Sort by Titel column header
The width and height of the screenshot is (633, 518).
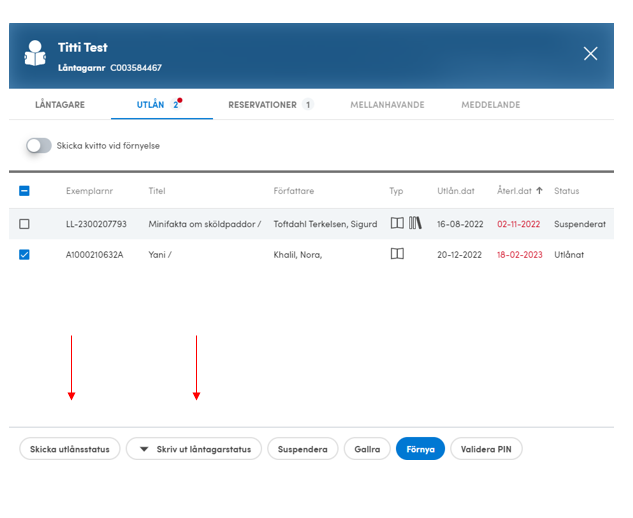(x=157, y=191)
